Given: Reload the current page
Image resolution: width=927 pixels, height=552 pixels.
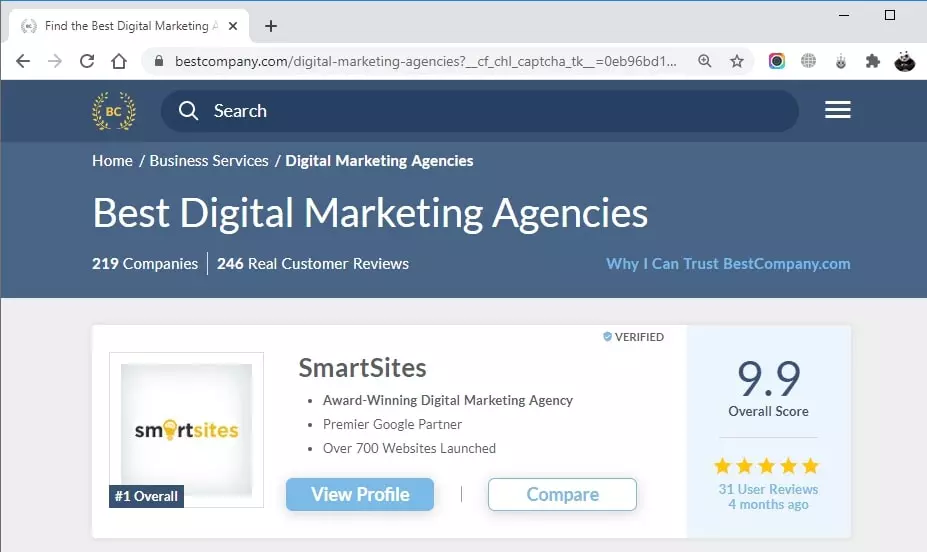Looking at the screenshot, I should 87,61.
